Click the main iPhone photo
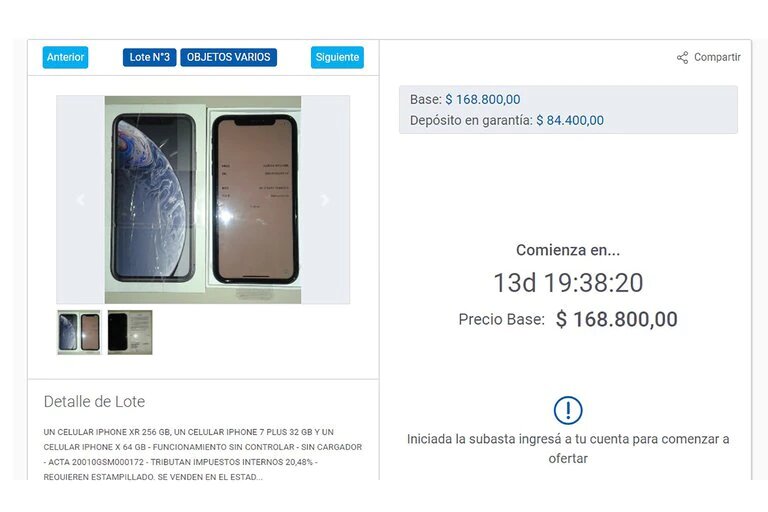The width and height of the screenshot is (768, 512). coord(203,199)
